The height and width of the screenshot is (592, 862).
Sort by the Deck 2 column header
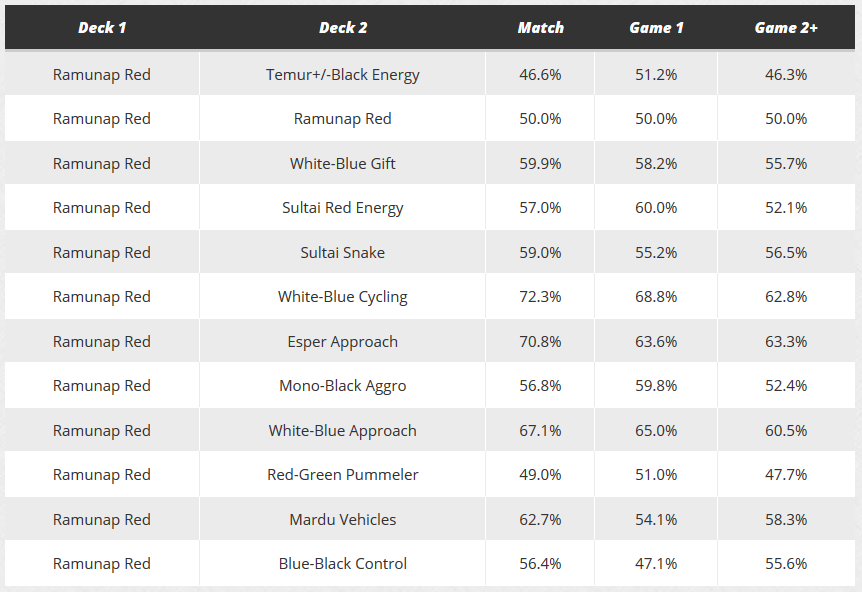pyautogui.click(x=343, y=28)
